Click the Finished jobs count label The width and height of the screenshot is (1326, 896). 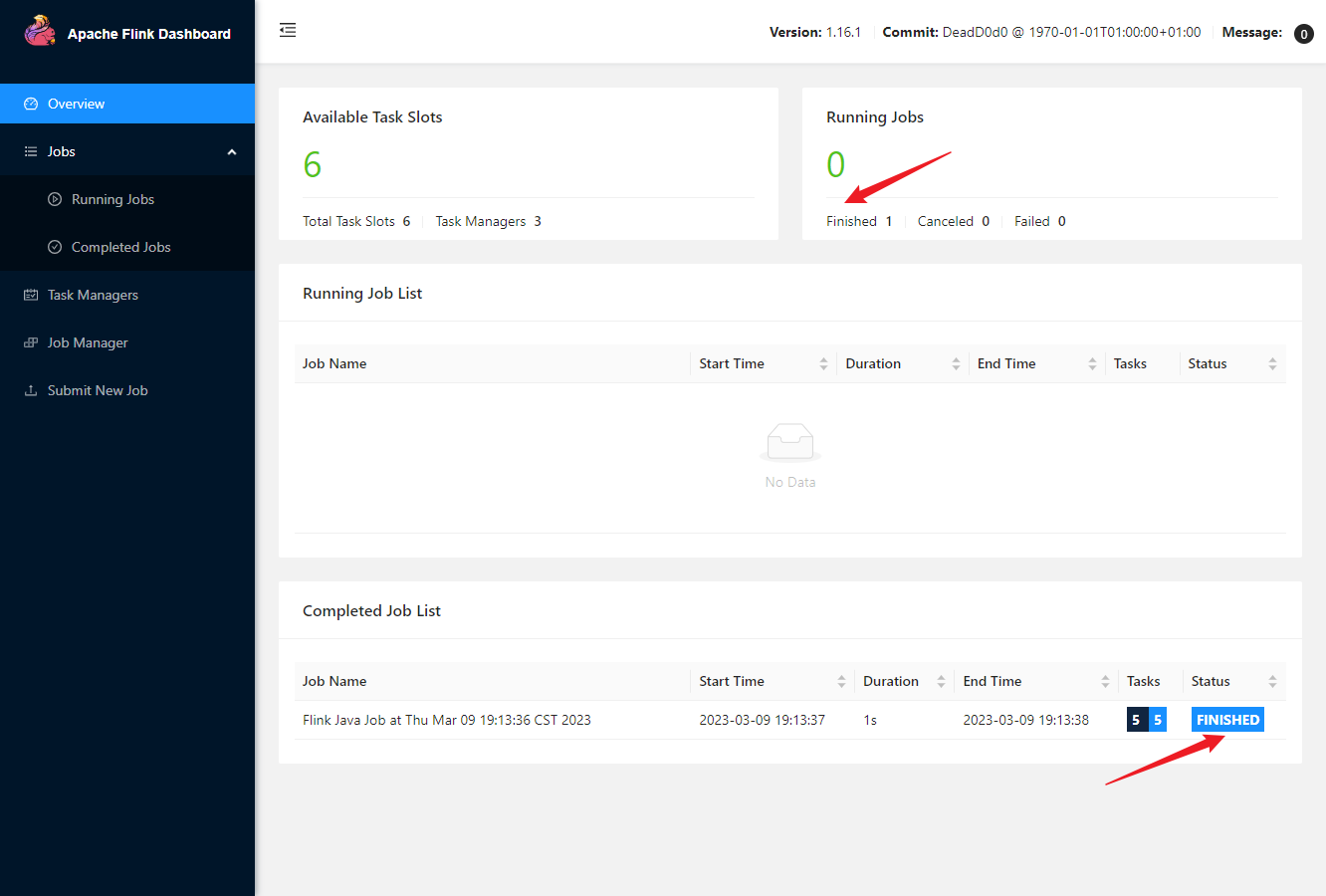point(859,221)
